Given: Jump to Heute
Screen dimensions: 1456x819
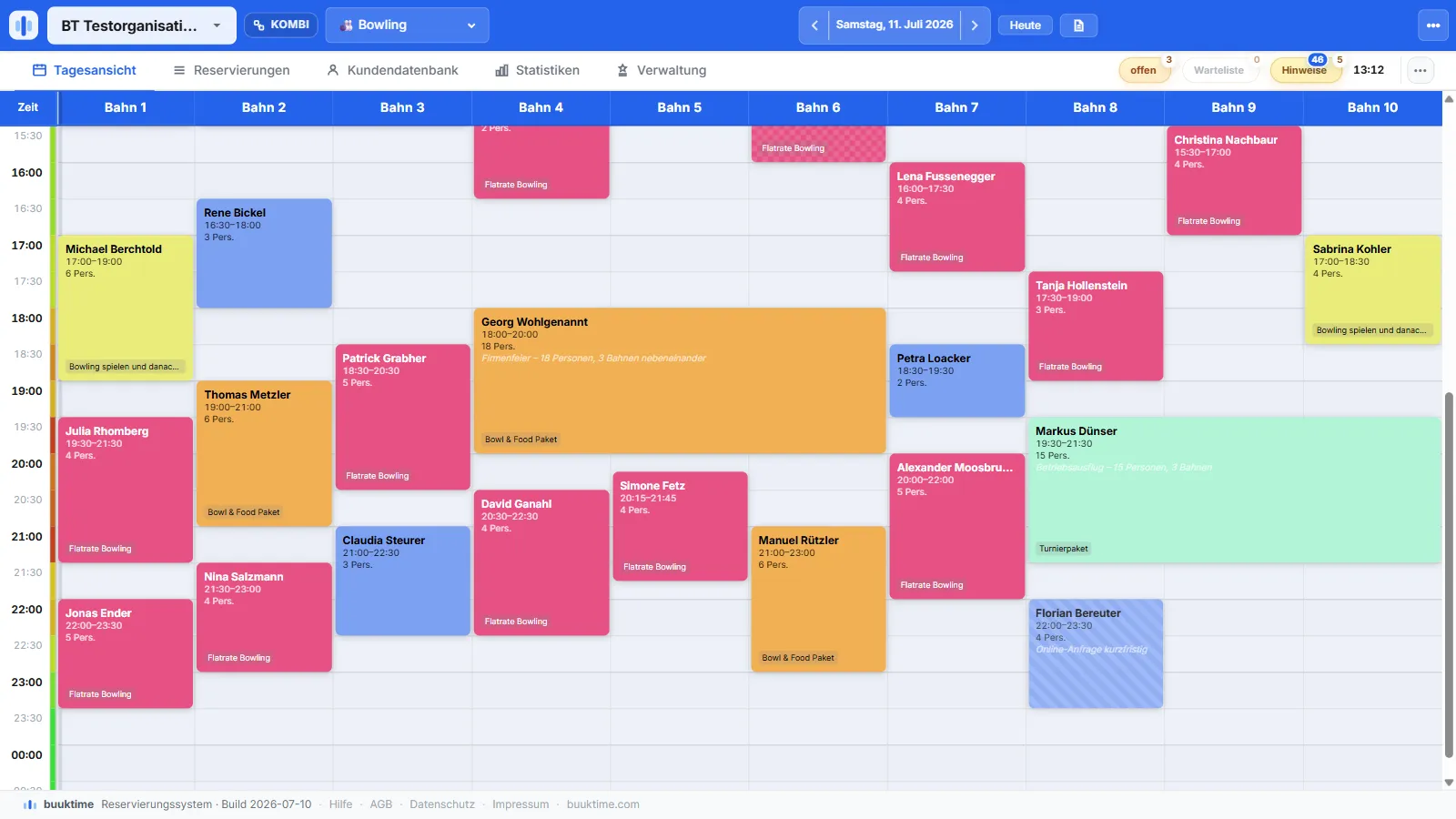Looking at the screenshot, I should tap(1025, 25).
